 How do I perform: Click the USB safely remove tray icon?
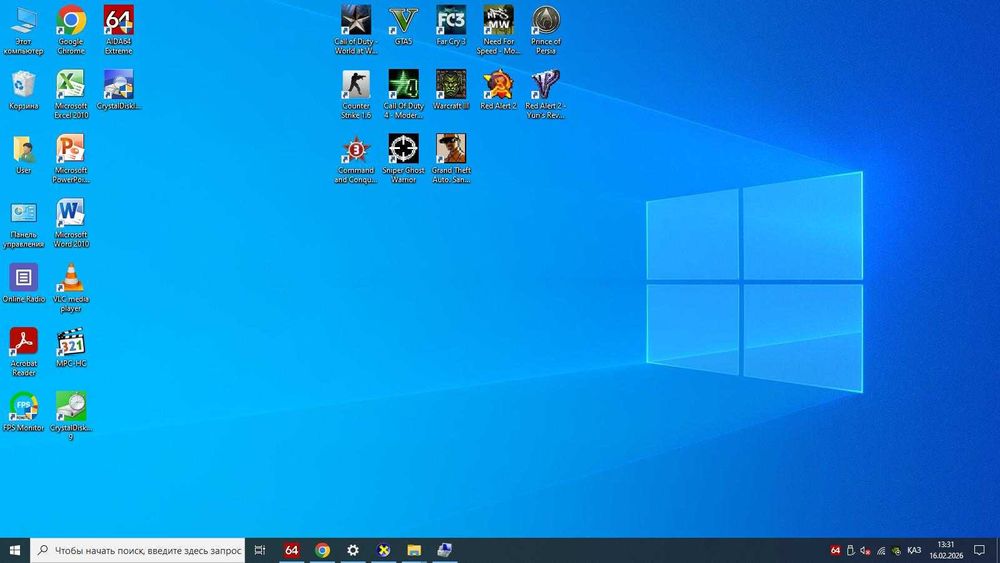click(850, 550)
